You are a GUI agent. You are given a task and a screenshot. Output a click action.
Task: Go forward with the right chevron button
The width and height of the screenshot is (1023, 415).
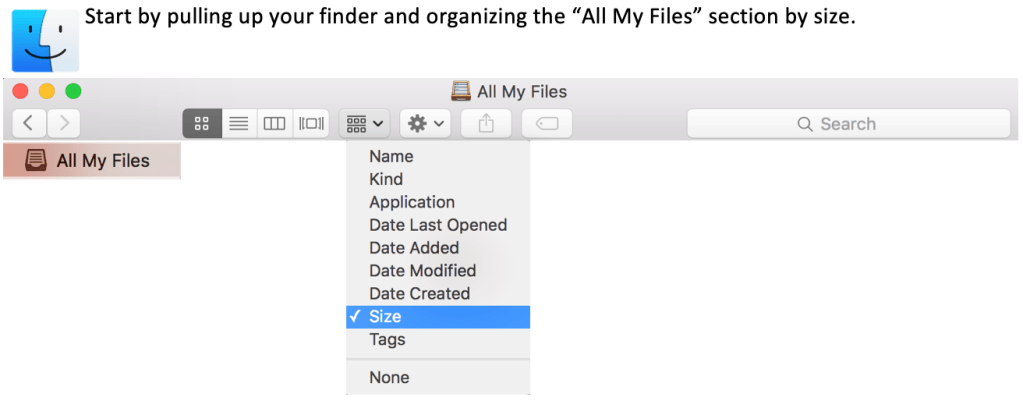pyautogui.click(x=64, y=124)
